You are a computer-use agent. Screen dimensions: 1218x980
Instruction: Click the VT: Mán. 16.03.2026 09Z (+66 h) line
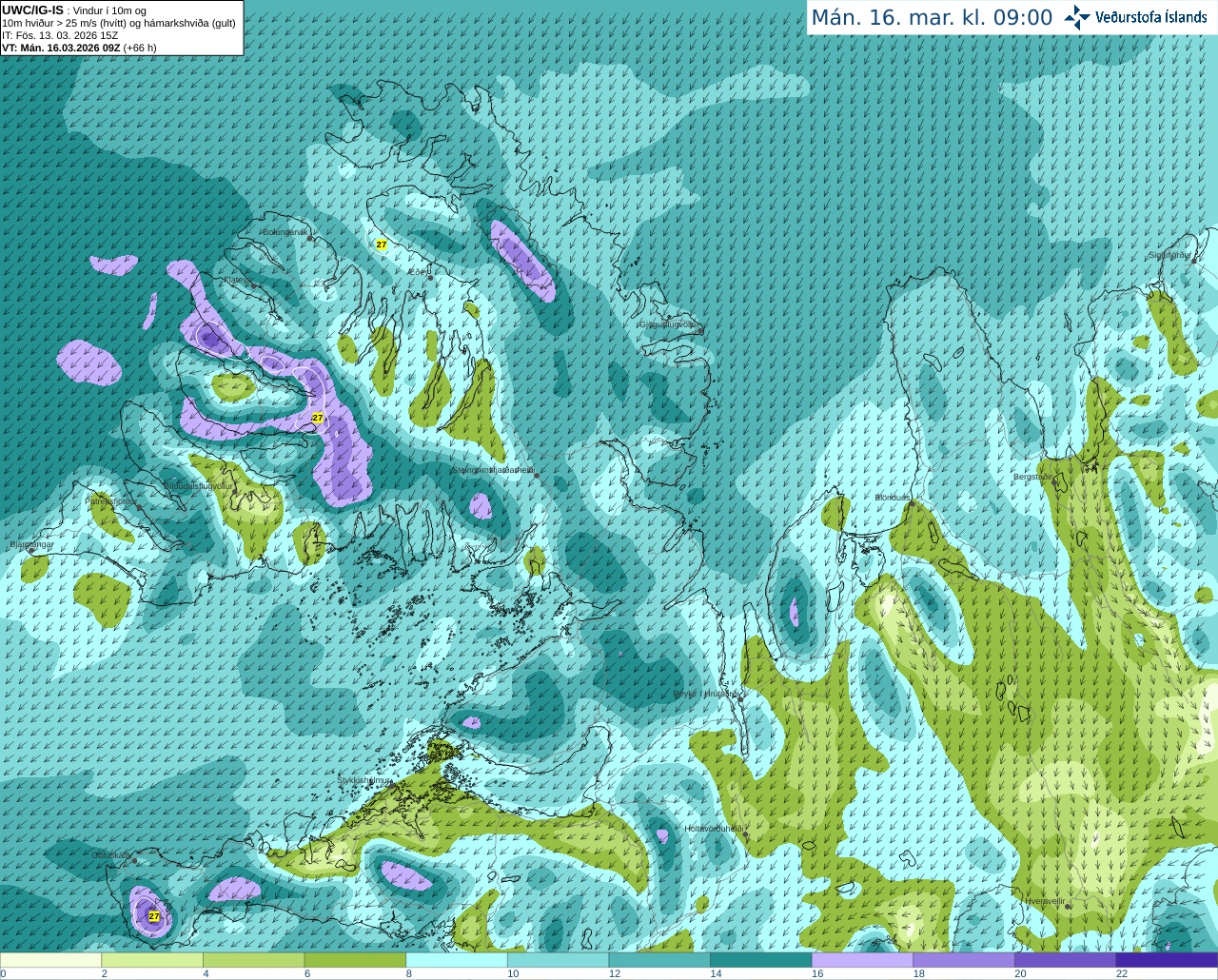79,48
